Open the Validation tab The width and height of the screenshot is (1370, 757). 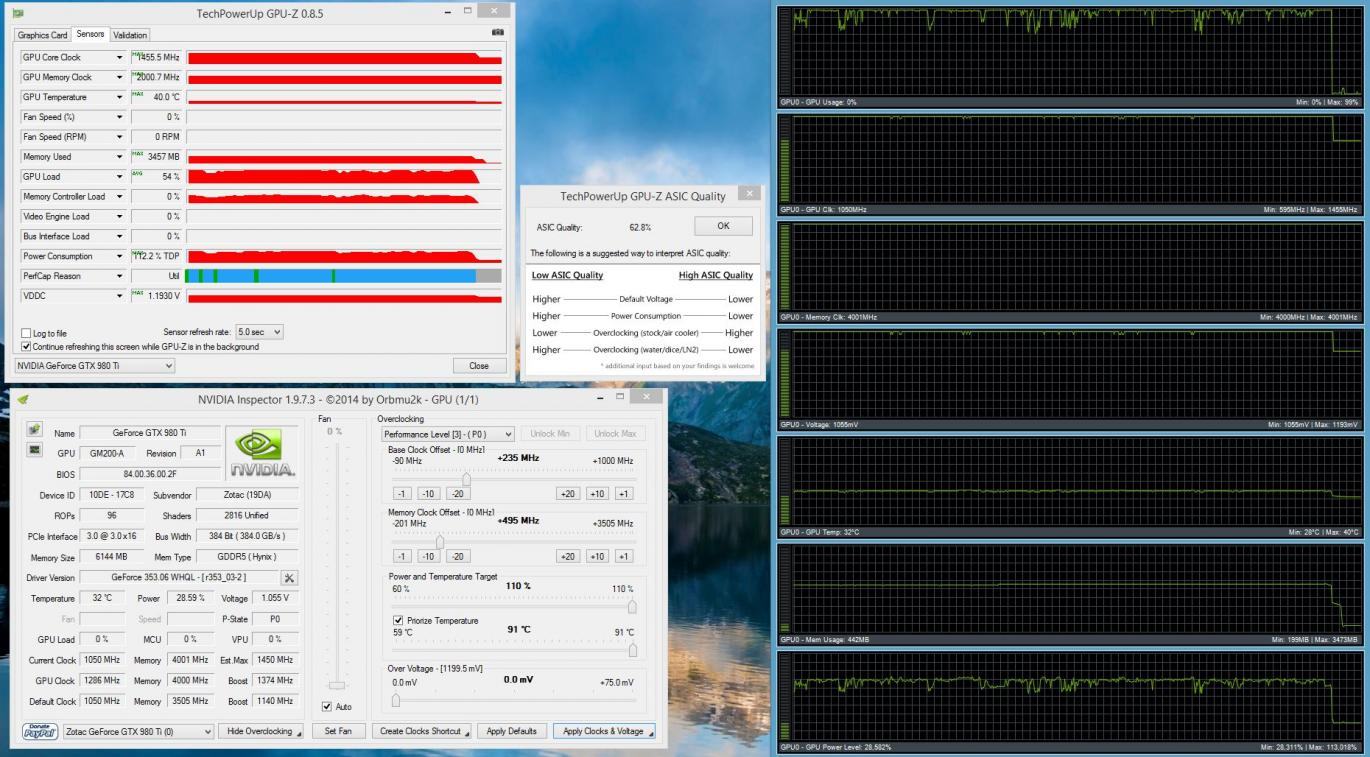click(x=130, y=35)
